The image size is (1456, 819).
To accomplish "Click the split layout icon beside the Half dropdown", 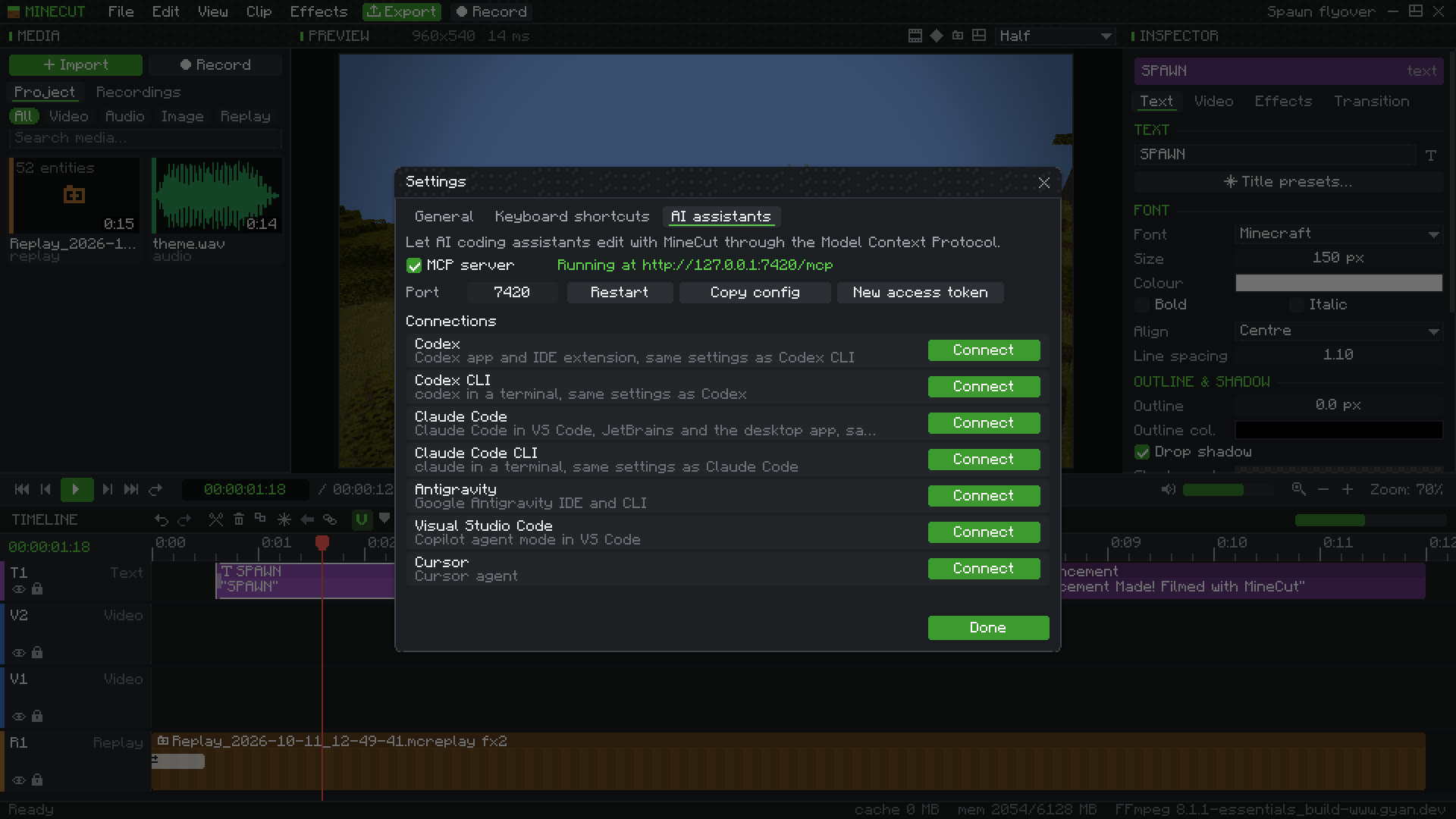I will (x=979, y=36).
